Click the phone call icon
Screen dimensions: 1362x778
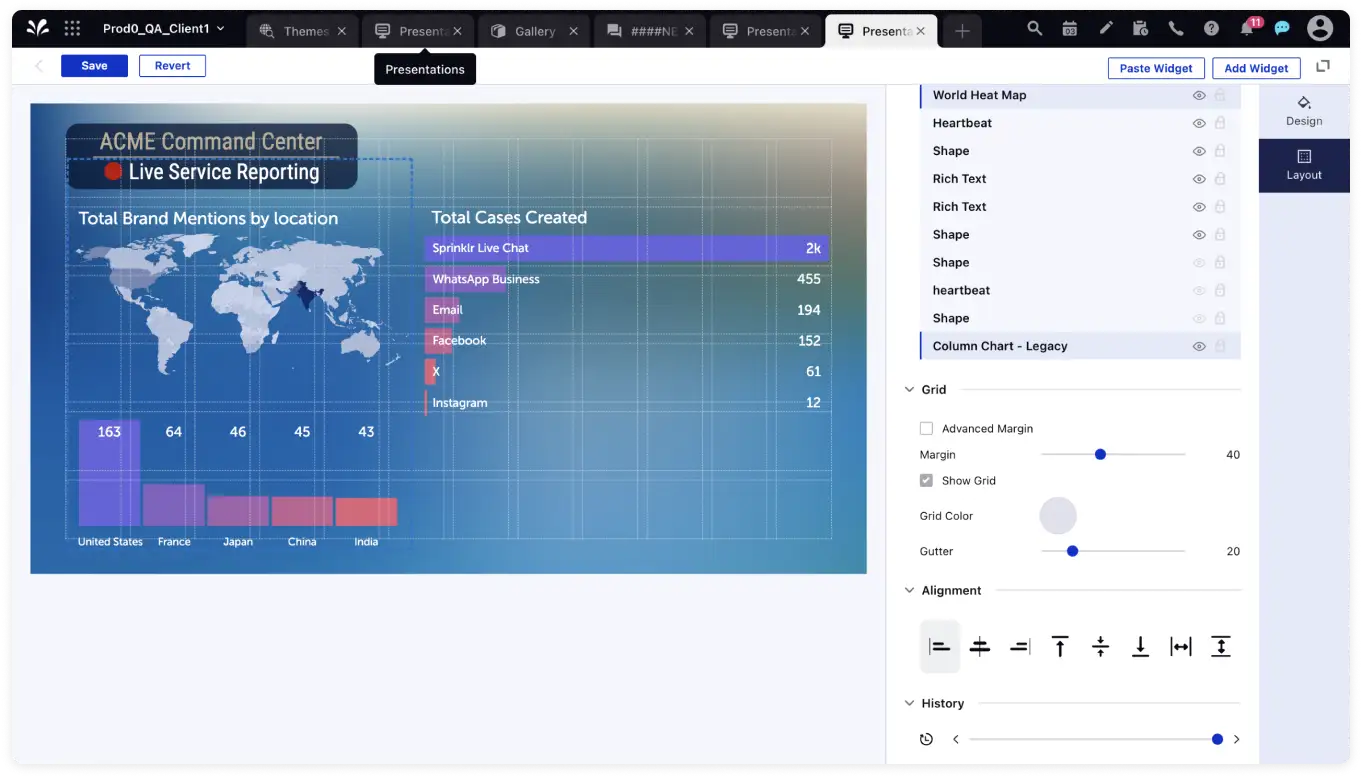1176,29
